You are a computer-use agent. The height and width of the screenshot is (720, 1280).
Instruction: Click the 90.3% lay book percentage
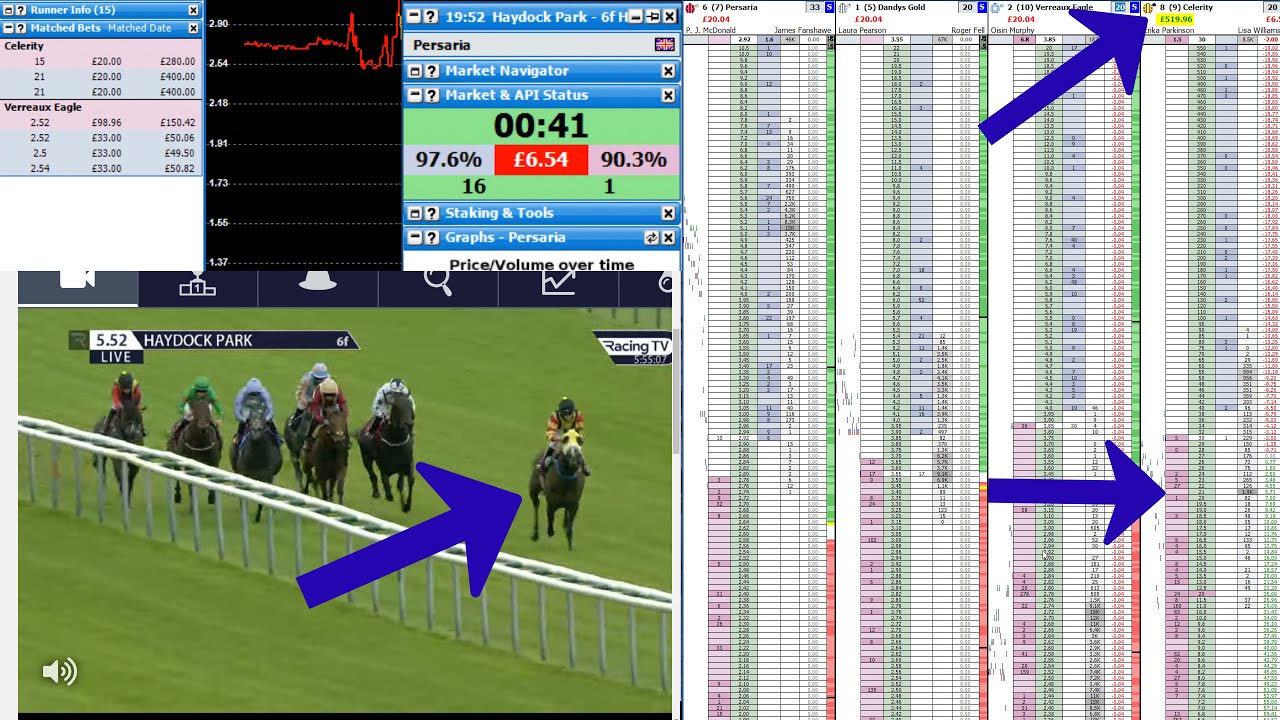tap(634, 160)
